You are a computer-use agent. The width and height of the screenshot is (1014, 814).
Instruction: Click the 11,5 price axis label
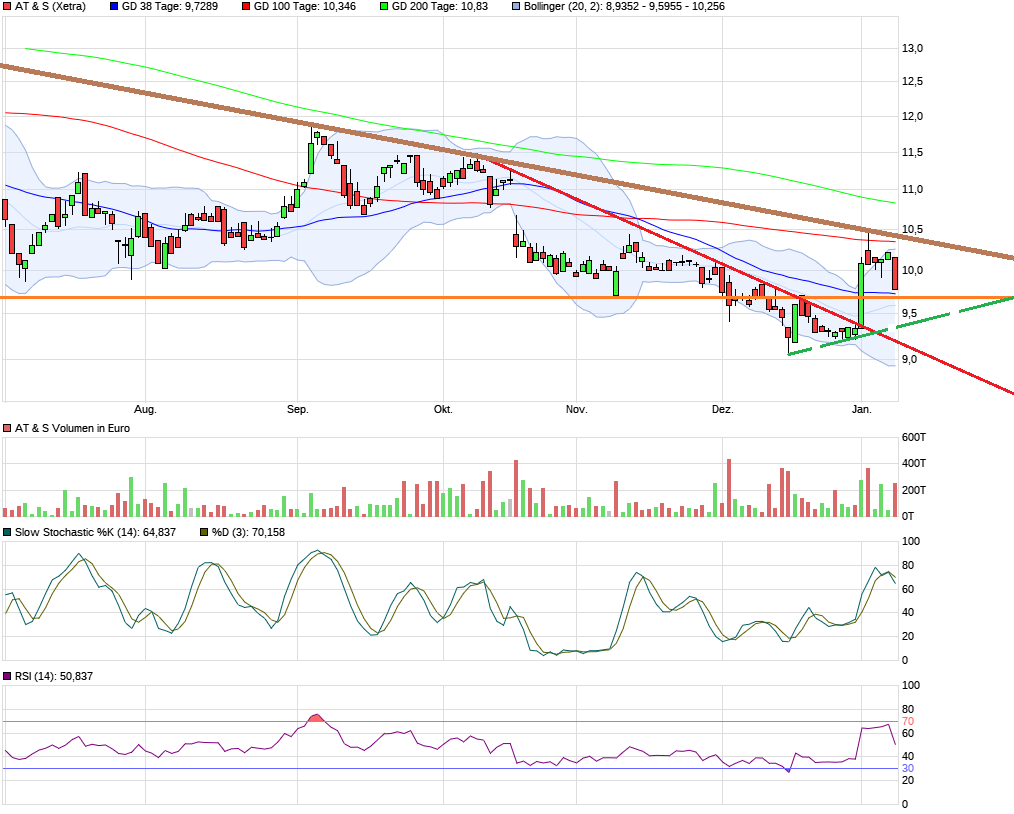912,153
